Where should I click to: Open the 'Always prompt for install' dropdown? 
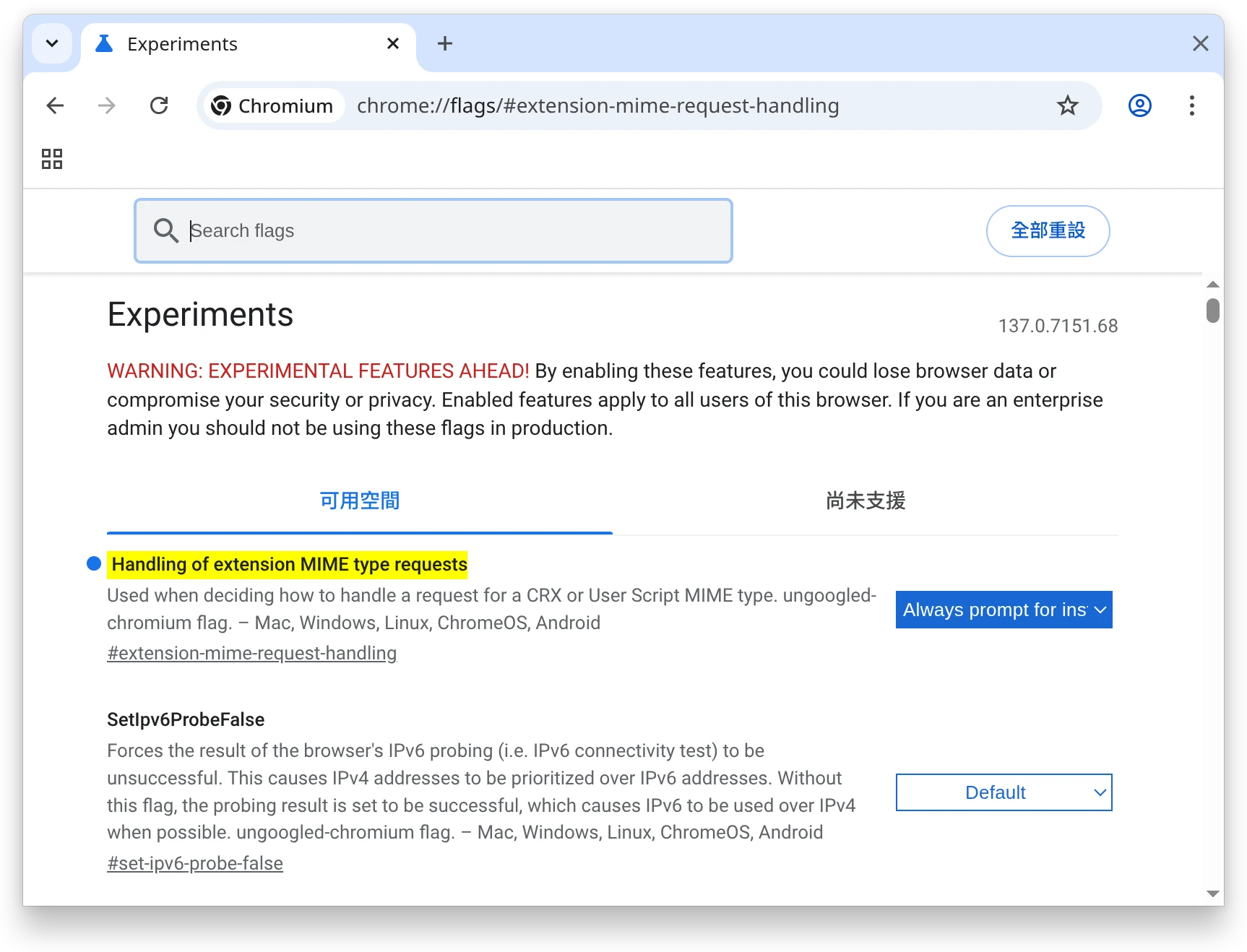click(1003, 610)
